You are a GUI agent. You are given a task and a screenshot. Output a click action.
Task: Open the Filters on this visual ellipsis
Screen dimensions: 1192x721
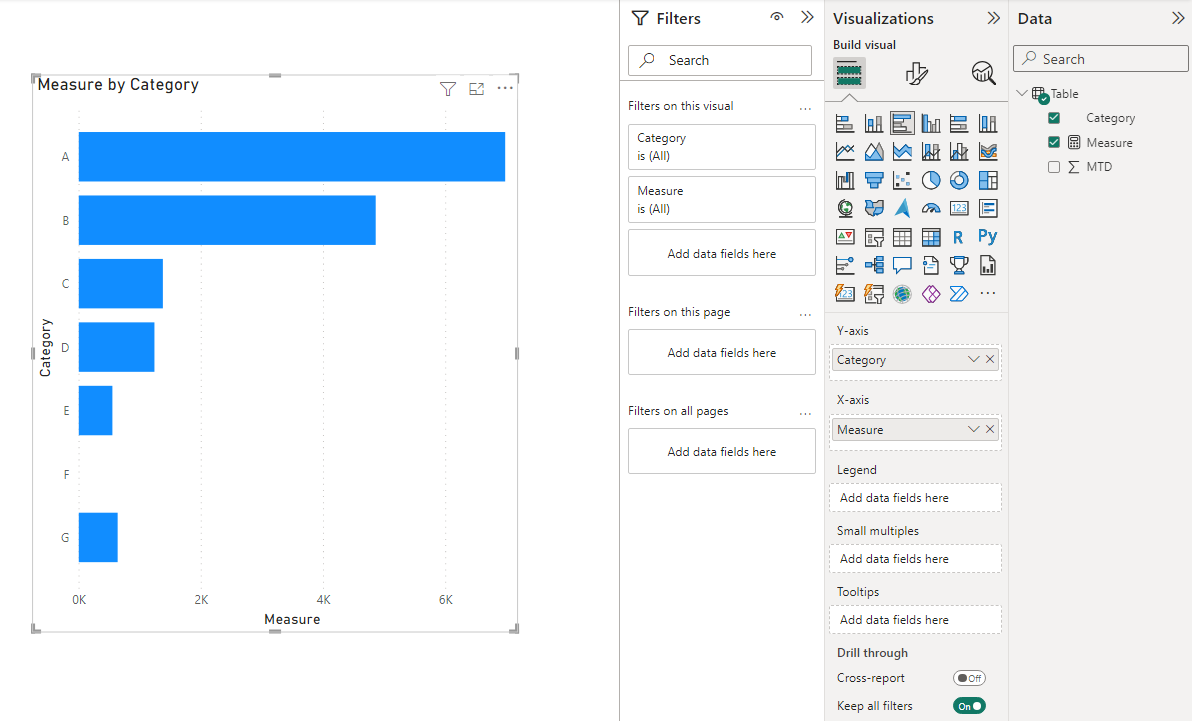pos(805,108)
